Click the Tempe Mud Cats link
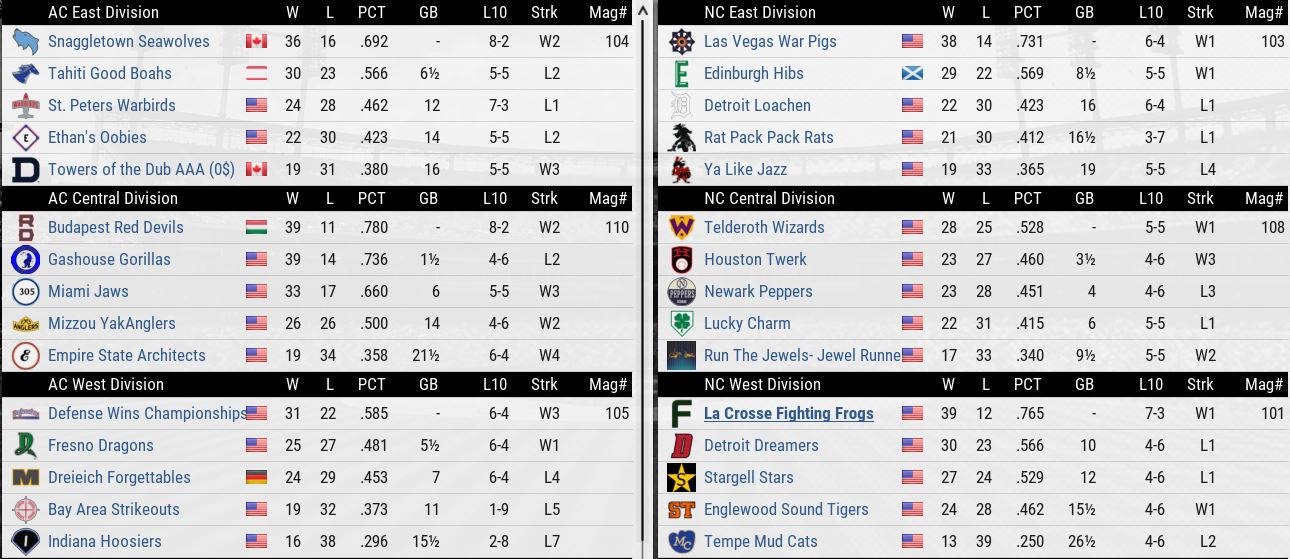The width and height of the screenshot is (1290, 559). 760,542
